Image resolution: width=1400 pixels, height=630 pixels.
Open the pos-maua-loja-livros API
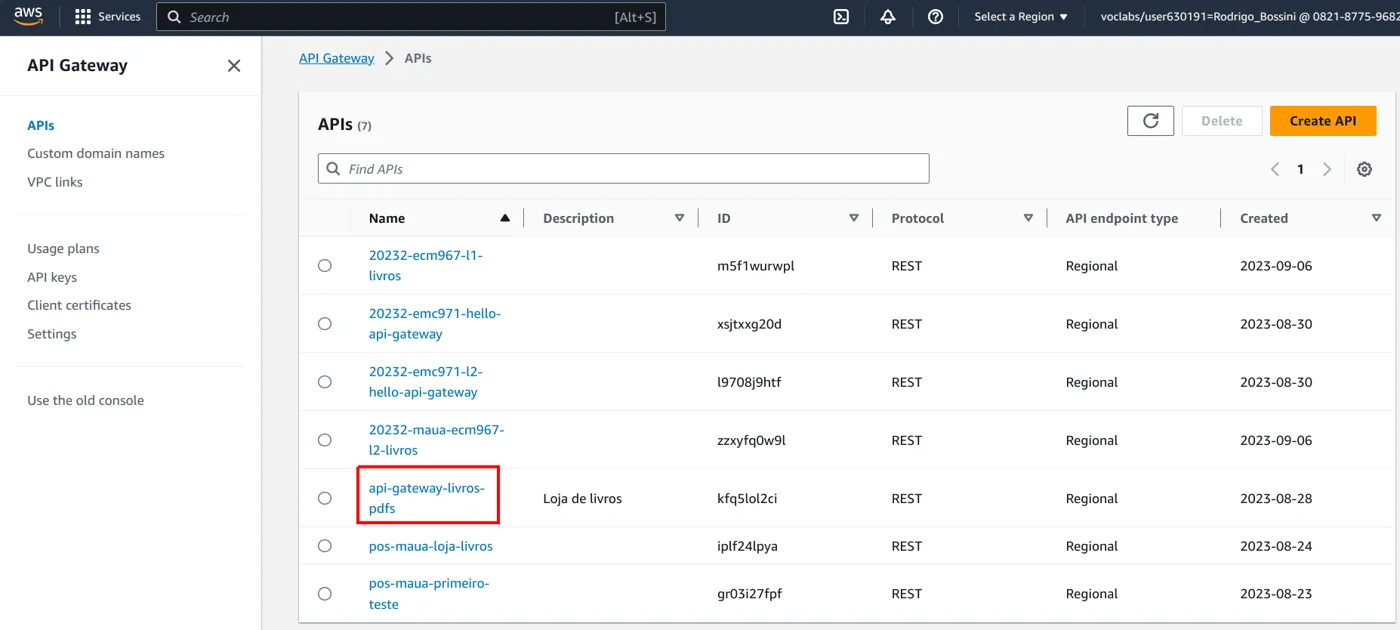(431, 546)
